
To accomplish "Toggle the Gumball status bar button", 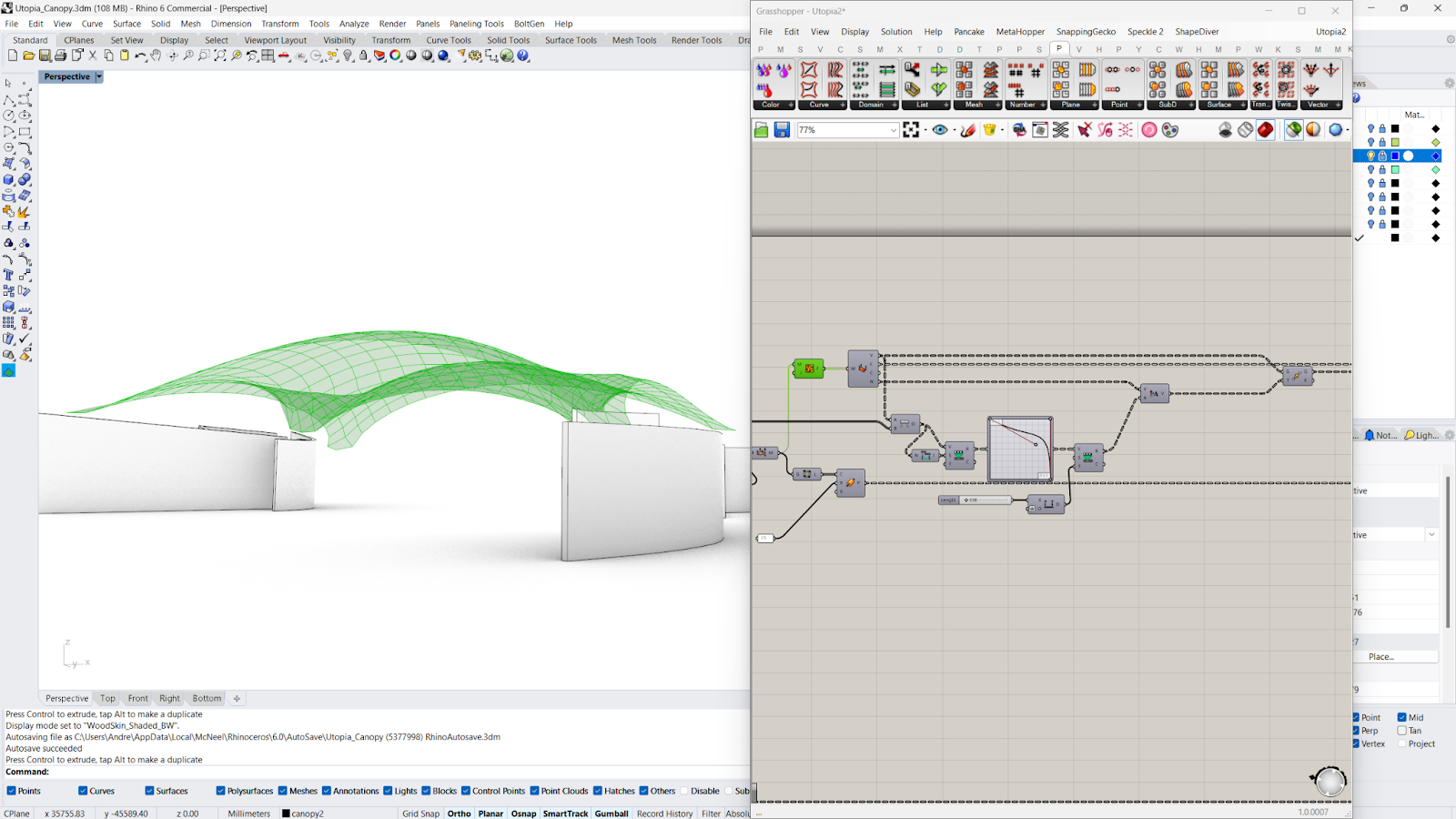I will click(612, 814).
